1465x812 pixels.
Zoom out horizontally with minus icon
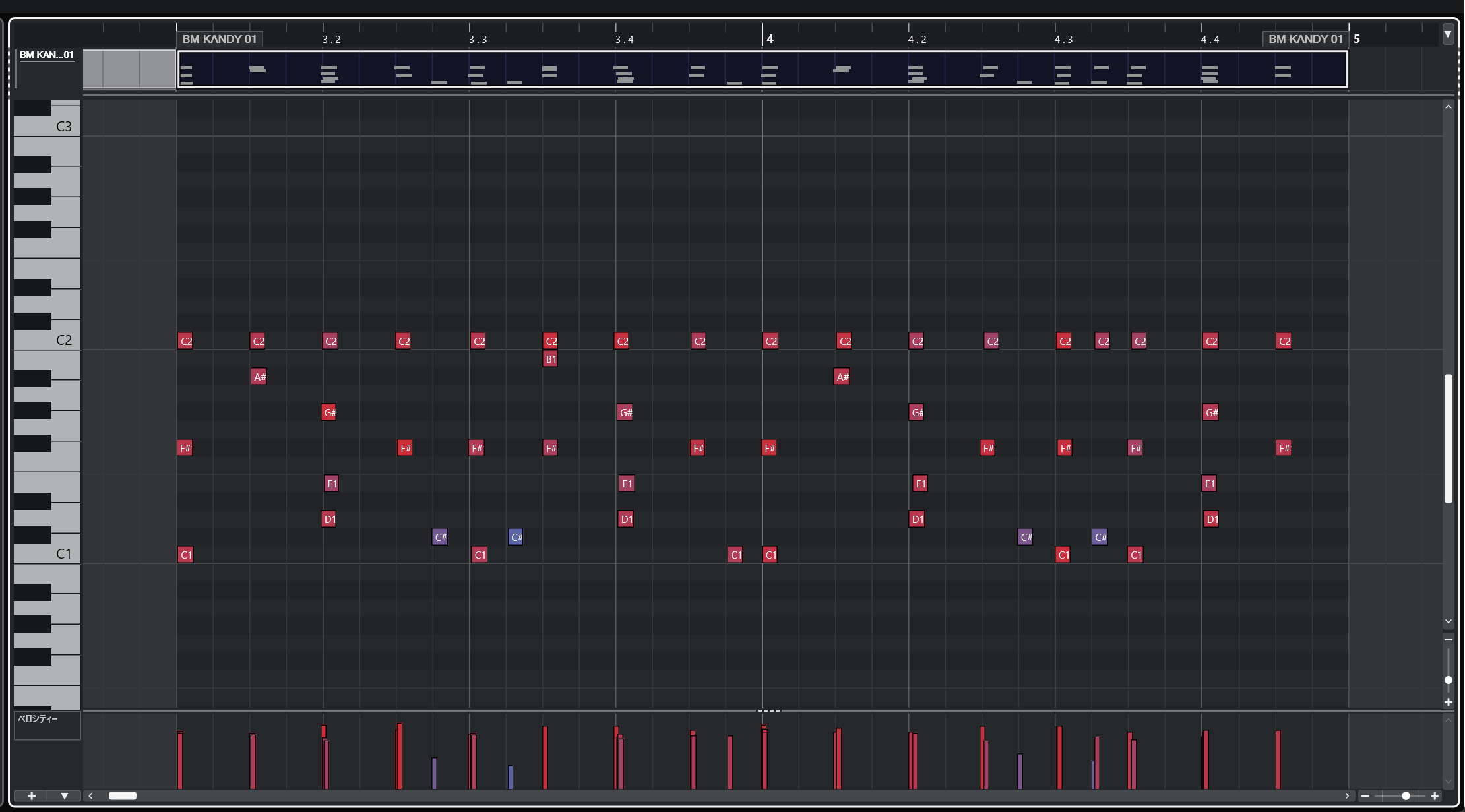click(x=1365, y=796)
